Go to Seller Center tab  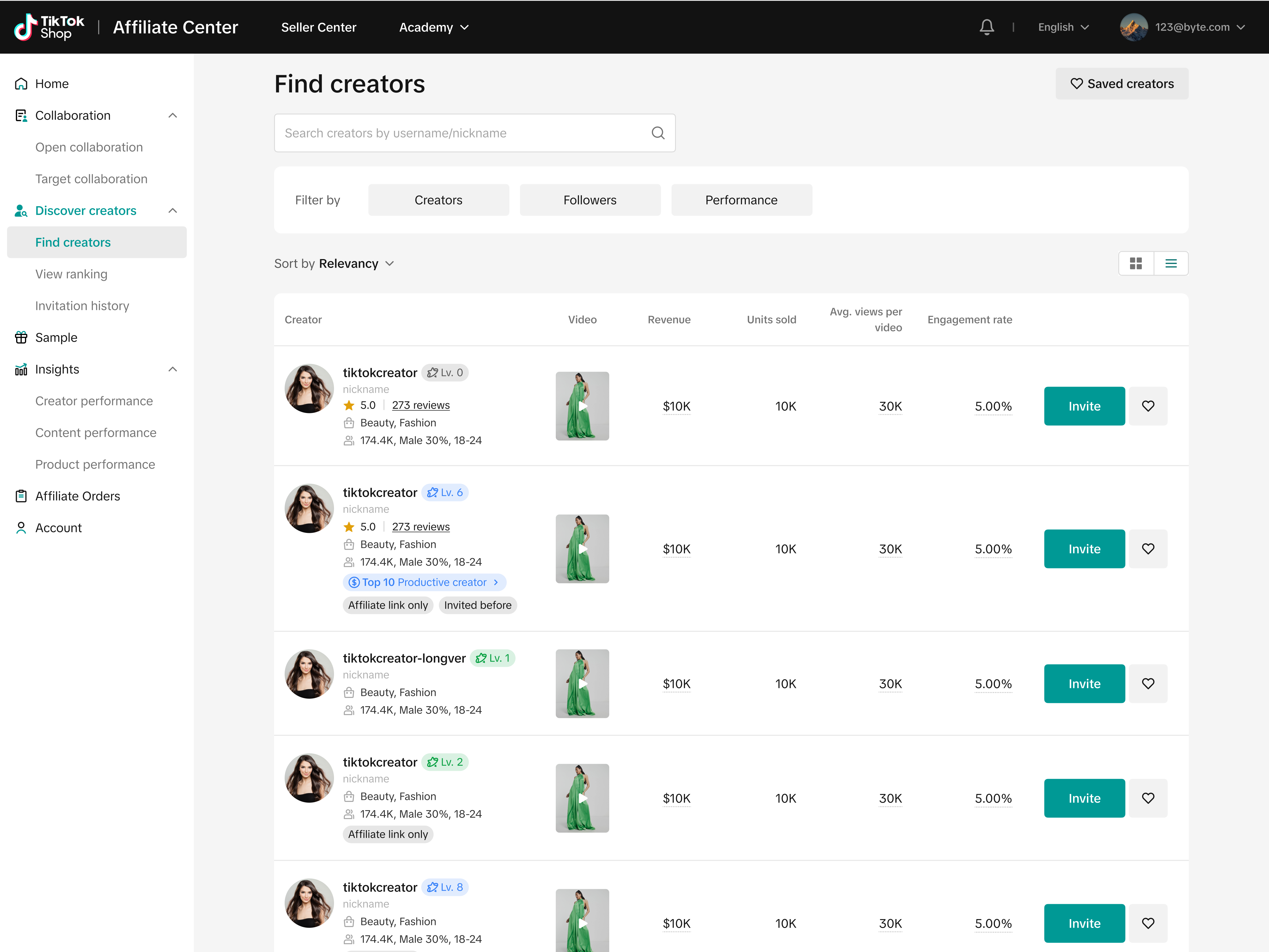tap(318, 27)
